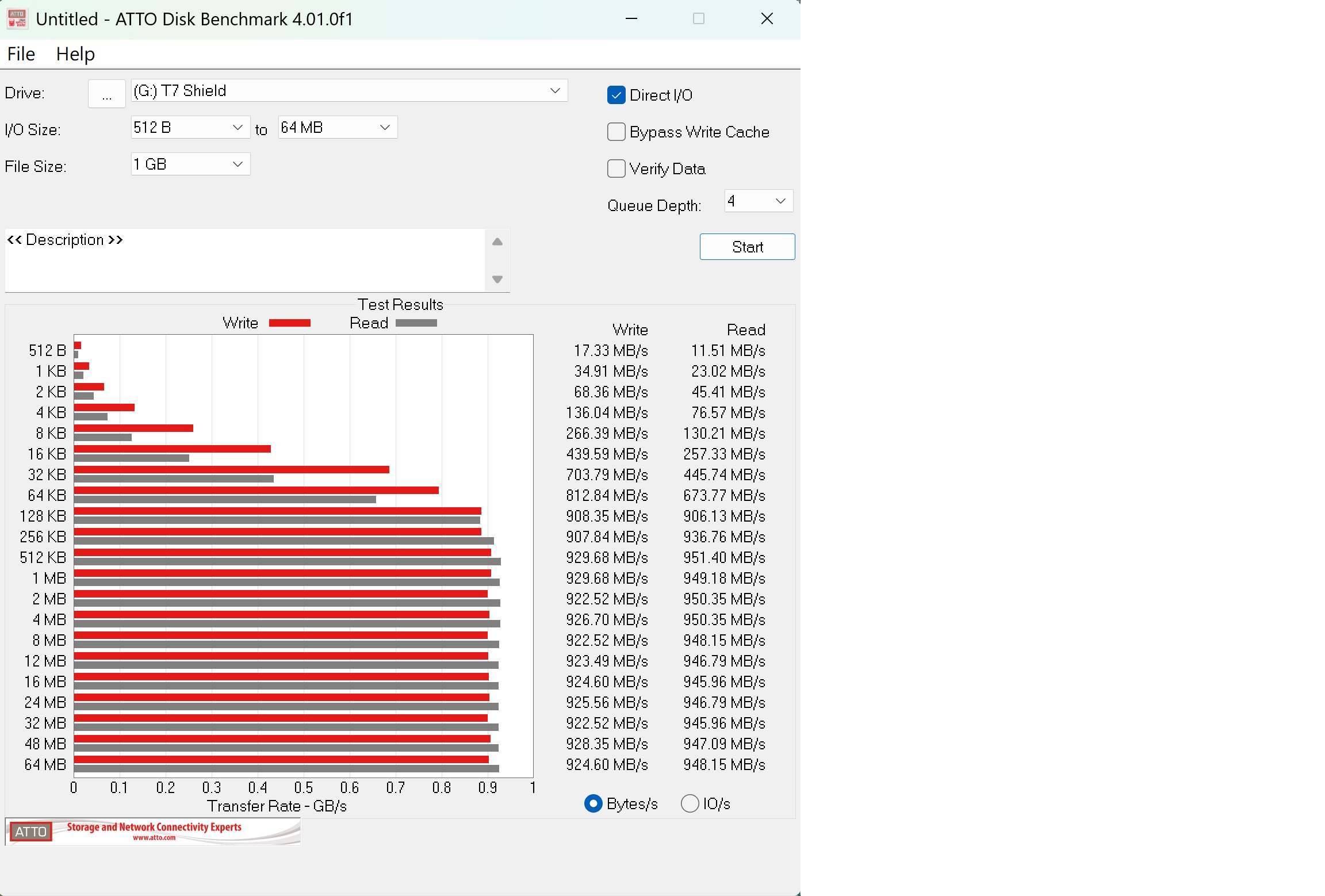This screenshot has width=1325, height=896.
Task: Click the 947.09 MB/s read value
Action: coord(725,744)
